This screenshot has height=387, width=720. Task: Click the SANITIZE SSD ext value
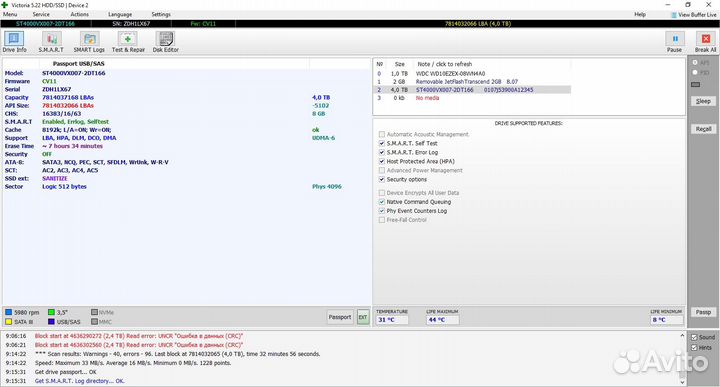pos(55,179)
